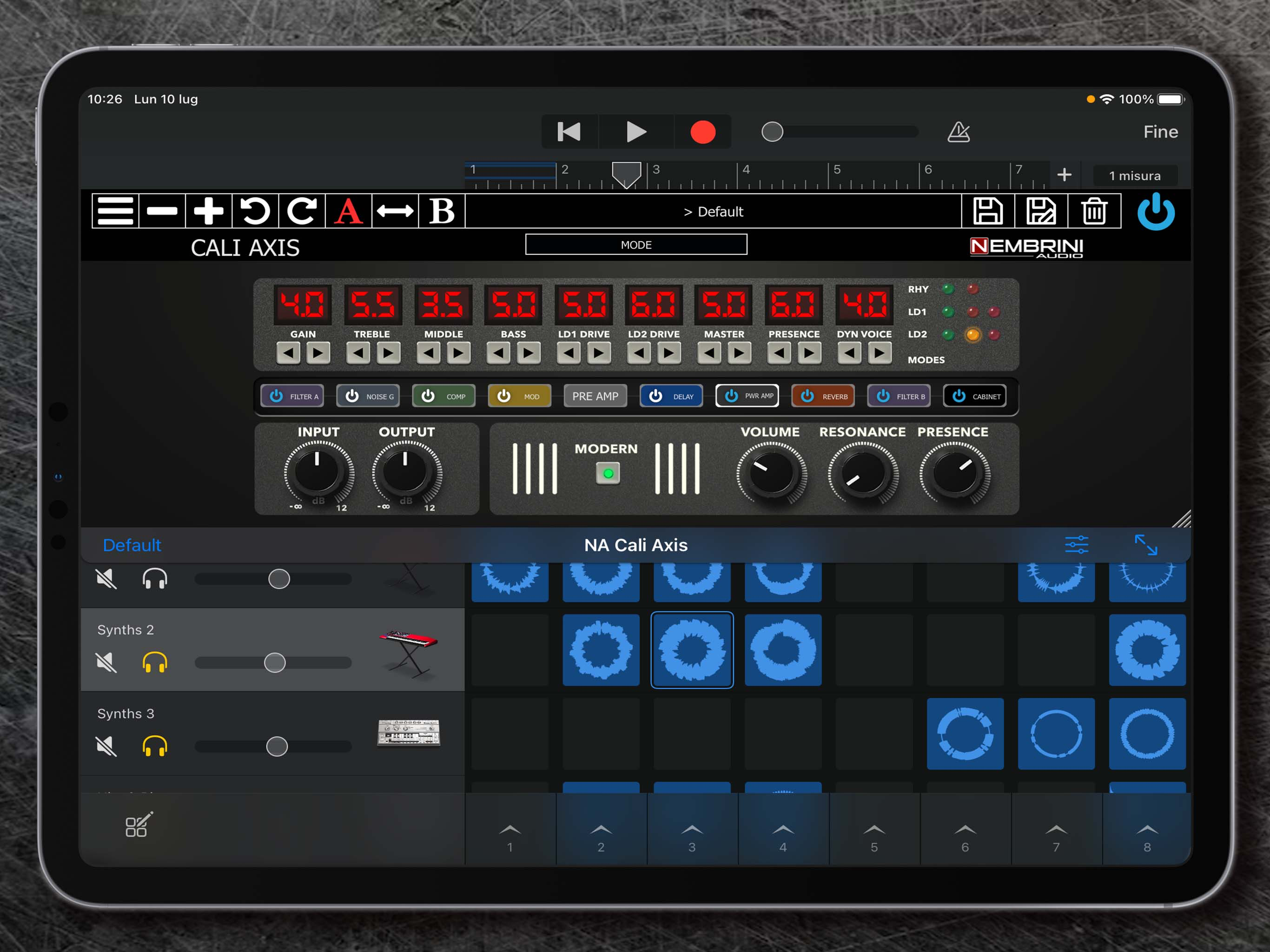Click the trash delete preset icon
Image resolution: width=1270 pixels, height=952 pixels.
click(1094, 212)
